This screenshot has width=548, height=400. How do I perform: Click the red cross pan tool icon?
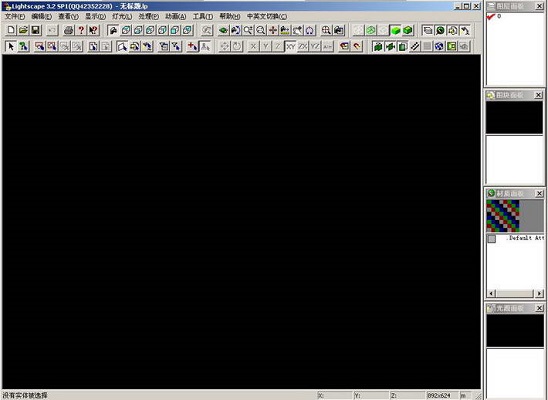click(273, 30)
